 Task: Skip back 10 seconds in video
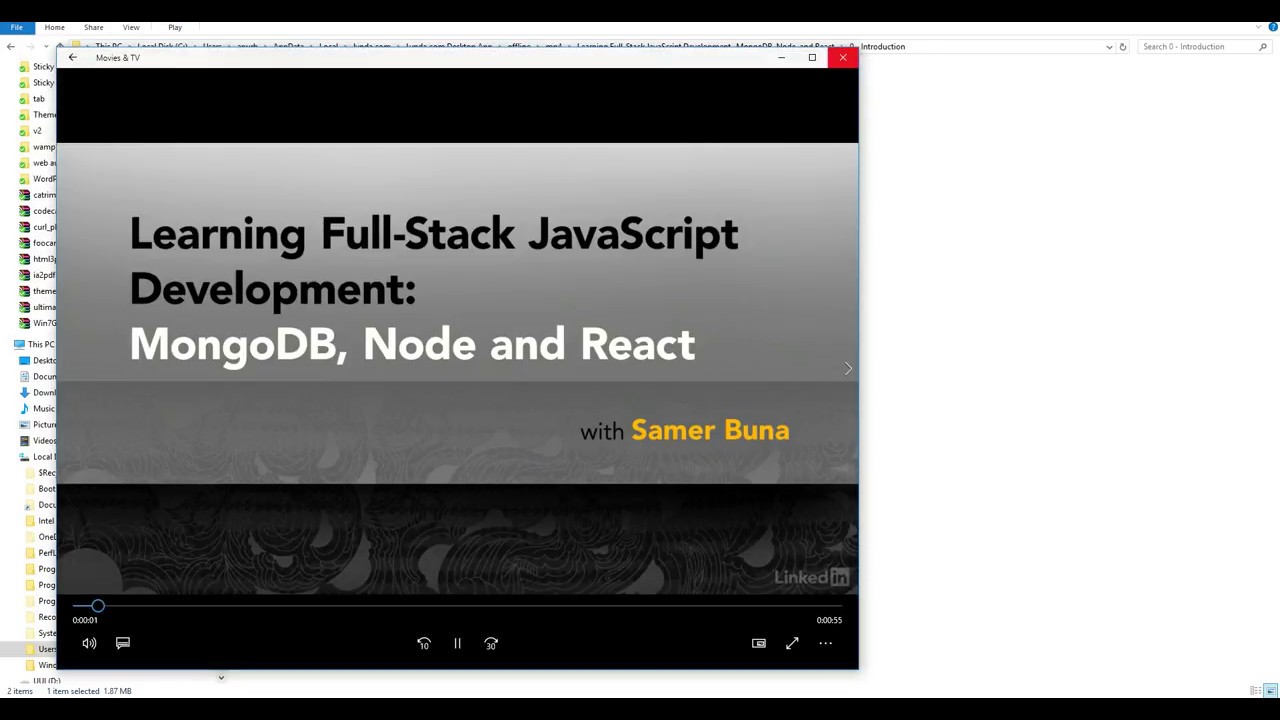point(424,644)
